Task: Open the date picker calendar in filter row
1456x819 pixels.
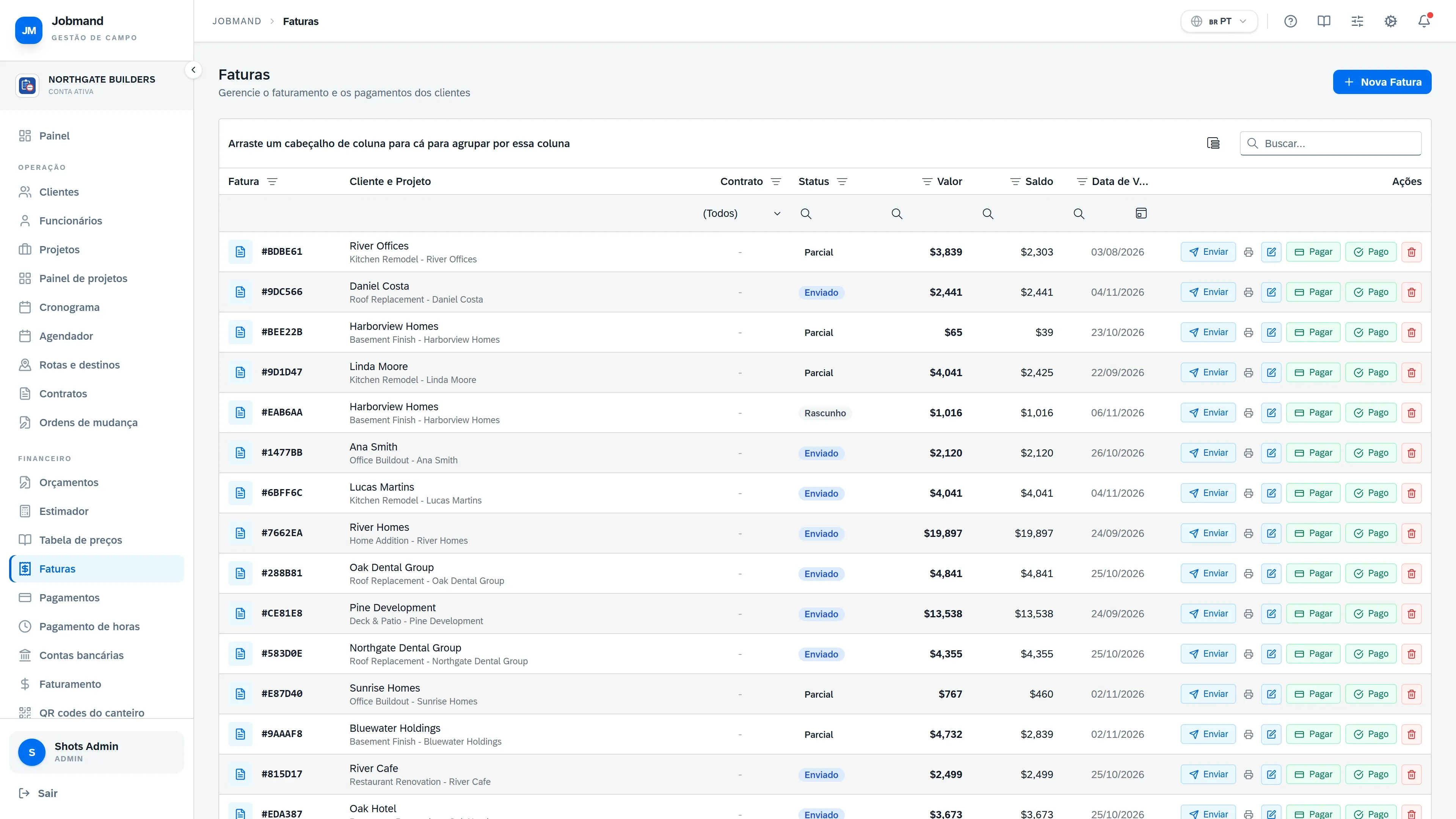Action: pyautogui.click(x=1141, y=213)
